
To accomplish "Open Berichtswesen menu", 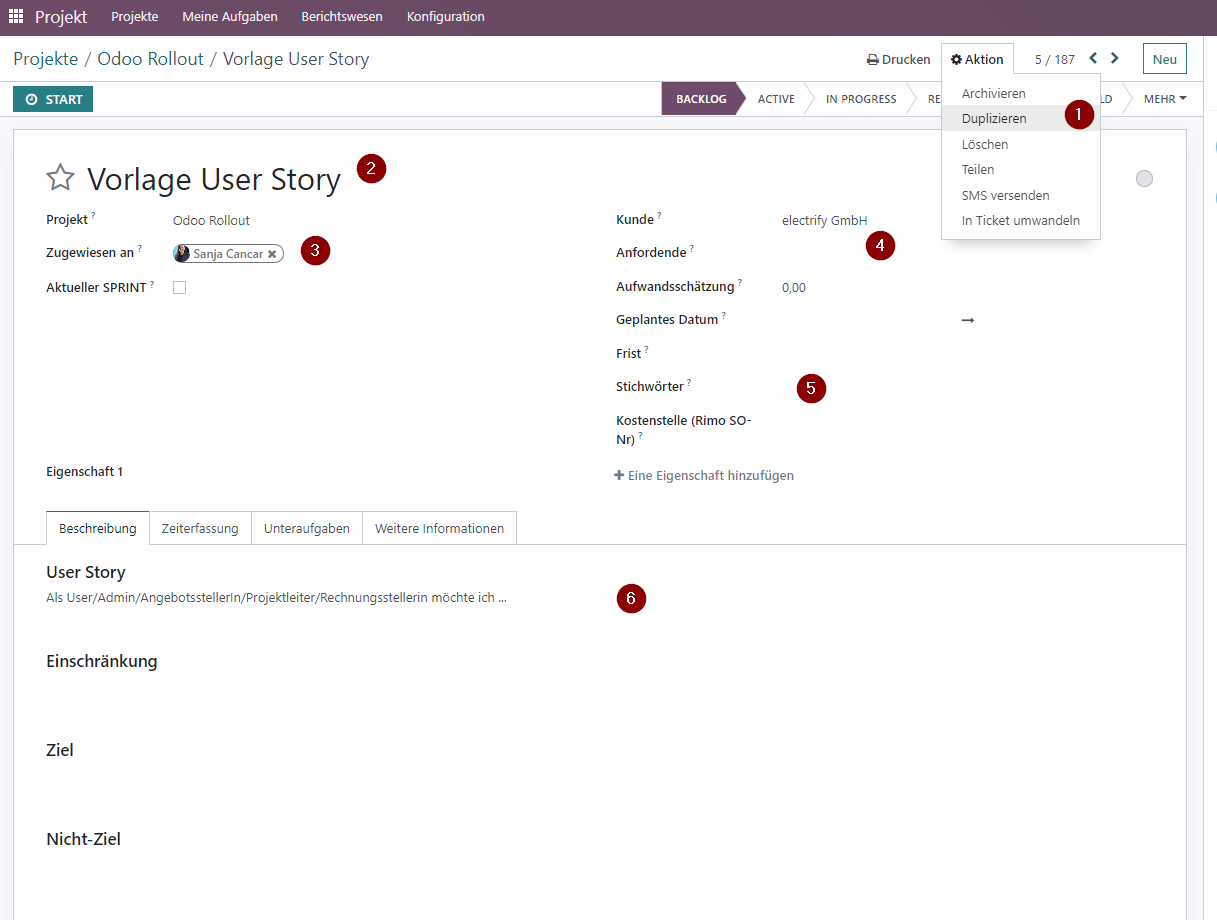I will [x=342, y=17].
